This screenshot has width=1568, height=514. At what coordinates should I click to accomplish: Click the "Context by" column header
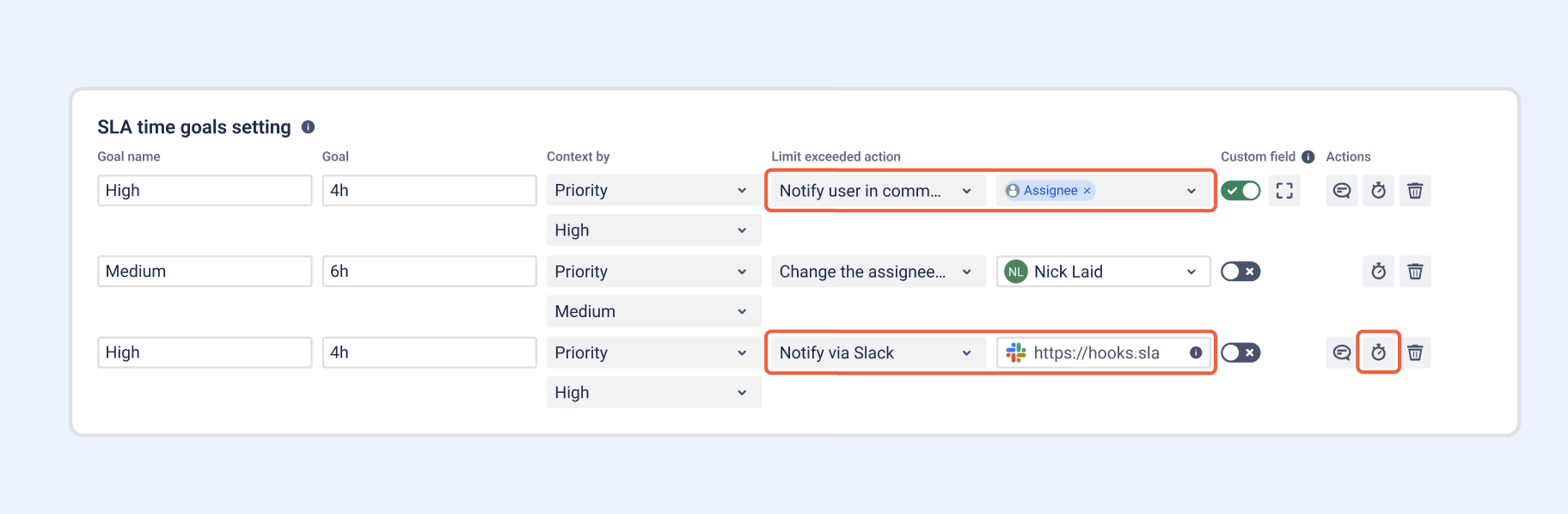coord(578,156)
